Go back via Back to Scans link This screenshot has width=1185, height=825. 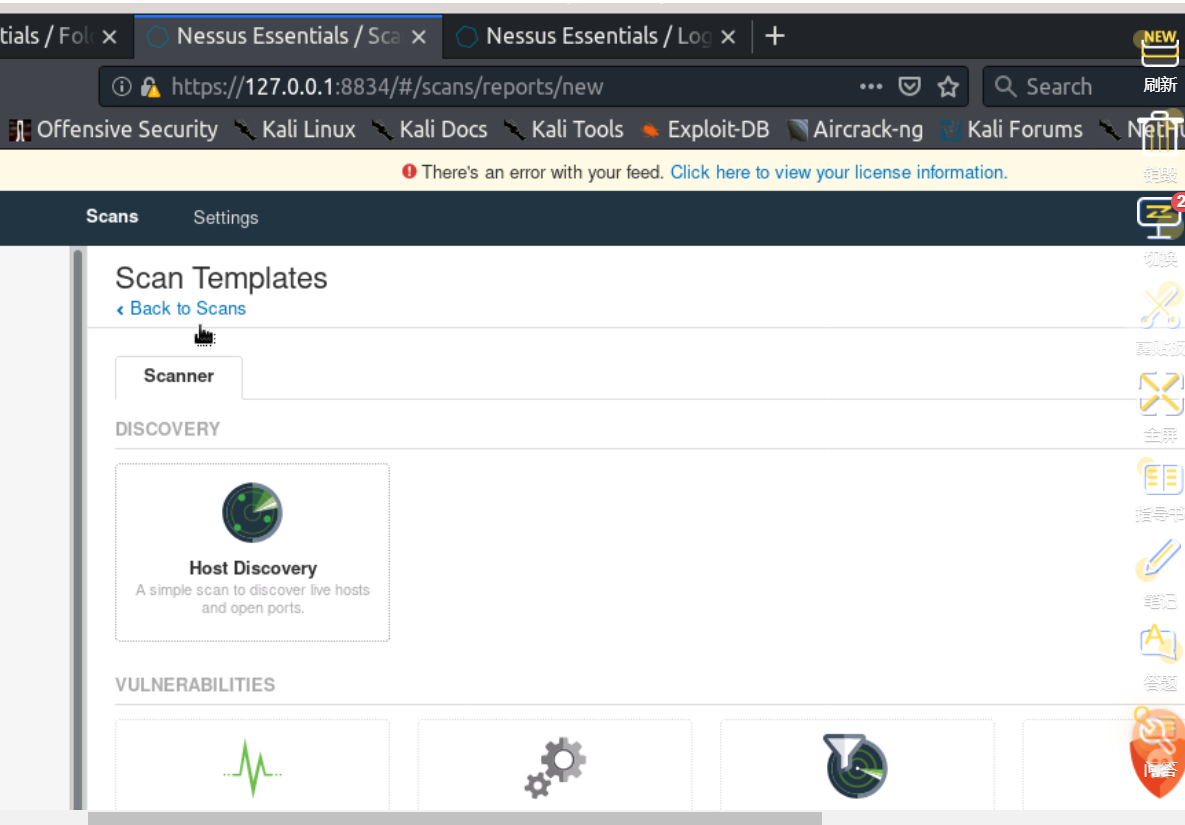point(181,308)
